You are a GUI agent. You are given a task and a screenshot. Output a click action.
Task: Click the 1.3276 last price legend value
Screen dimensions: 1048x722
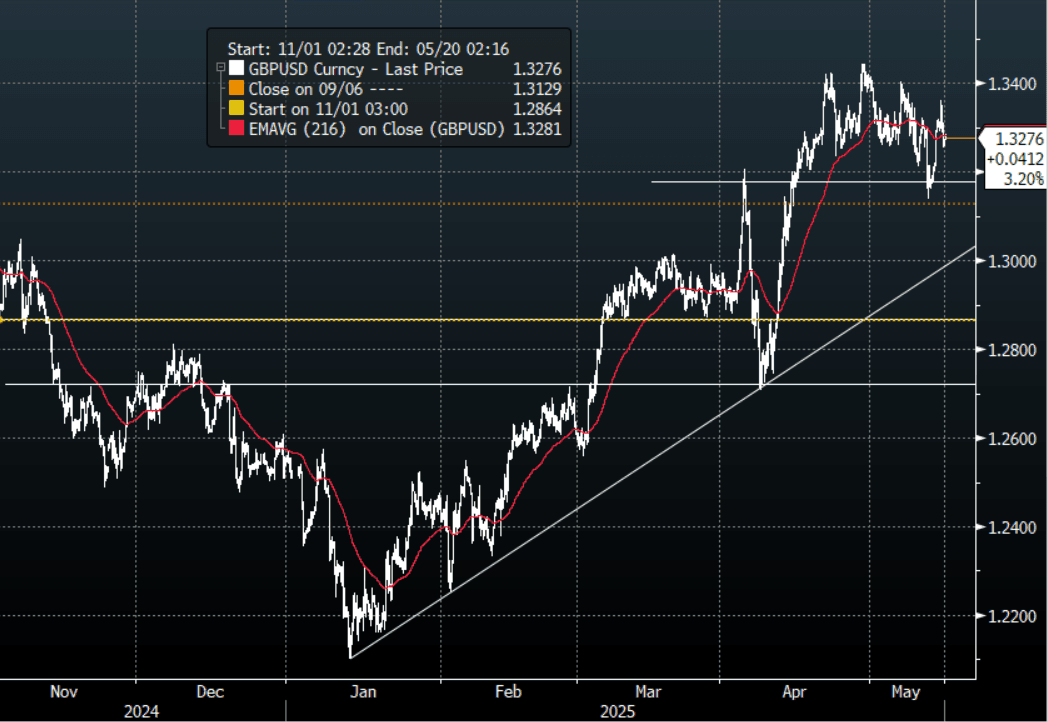pos(537,69)
